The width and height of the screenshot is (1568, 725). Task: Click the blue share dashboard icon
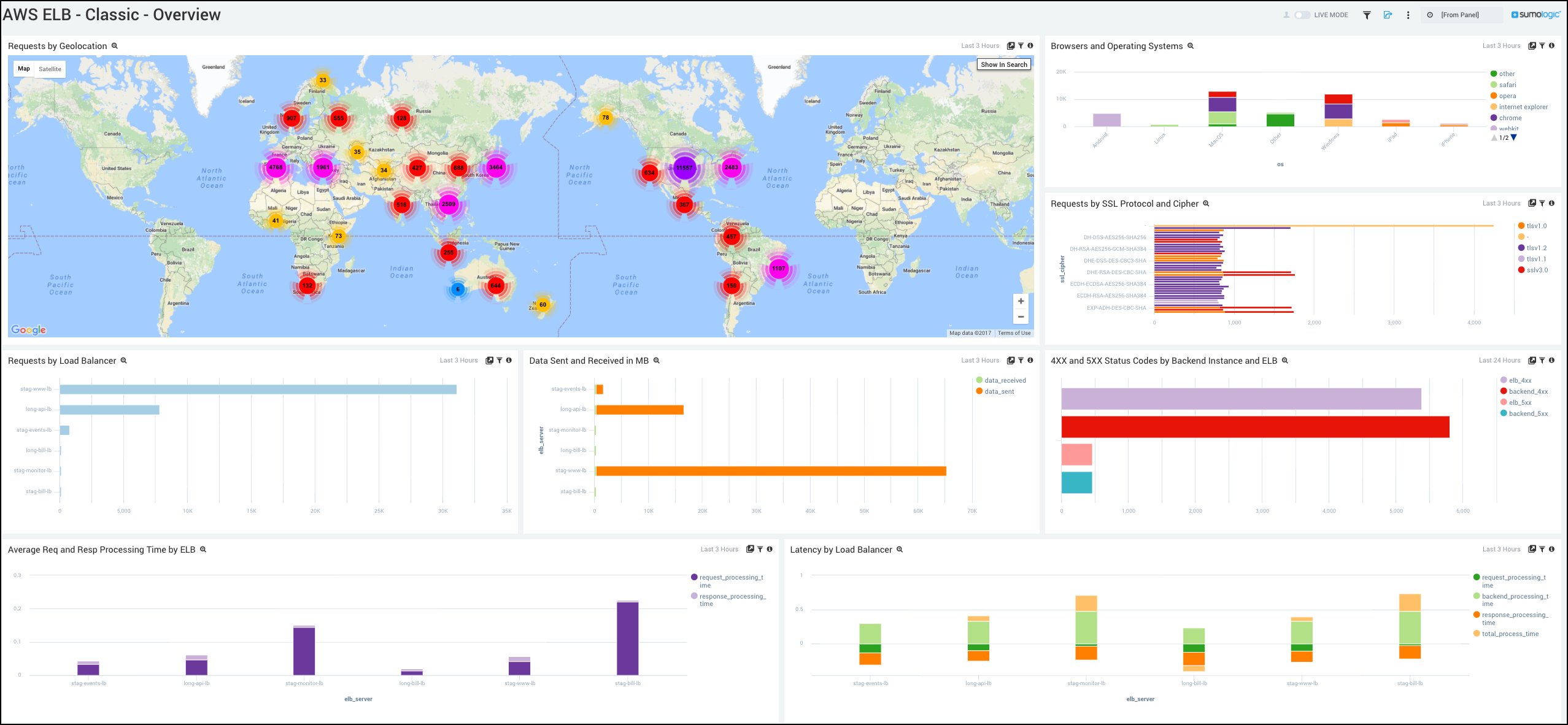pyautogui.click(x=1388, y=15)
